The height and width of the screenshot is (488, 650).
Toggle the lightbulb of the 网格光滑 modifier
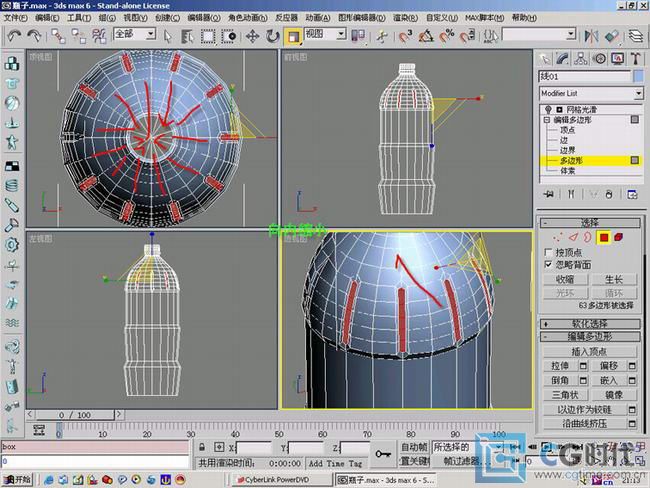click(x=548, y=109)
